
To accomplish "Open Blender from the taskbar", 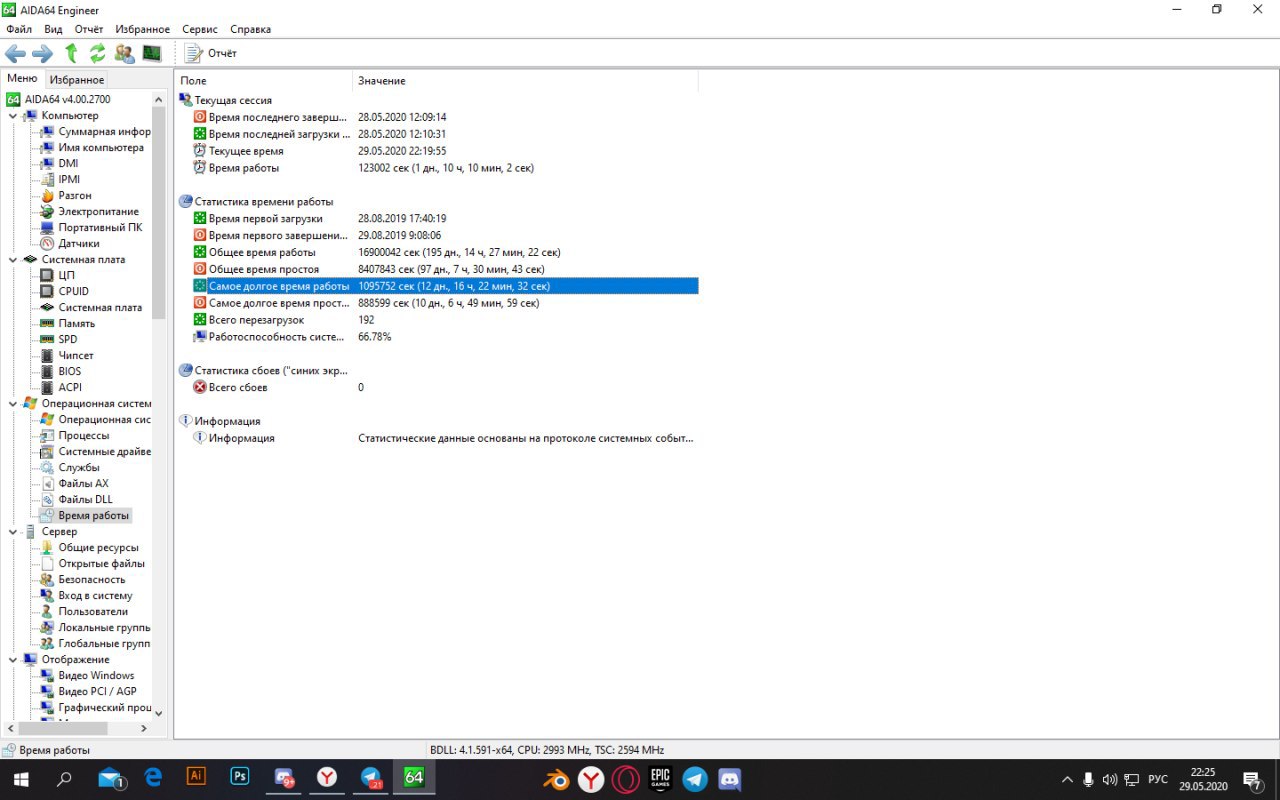I will (x=558, y=779).
